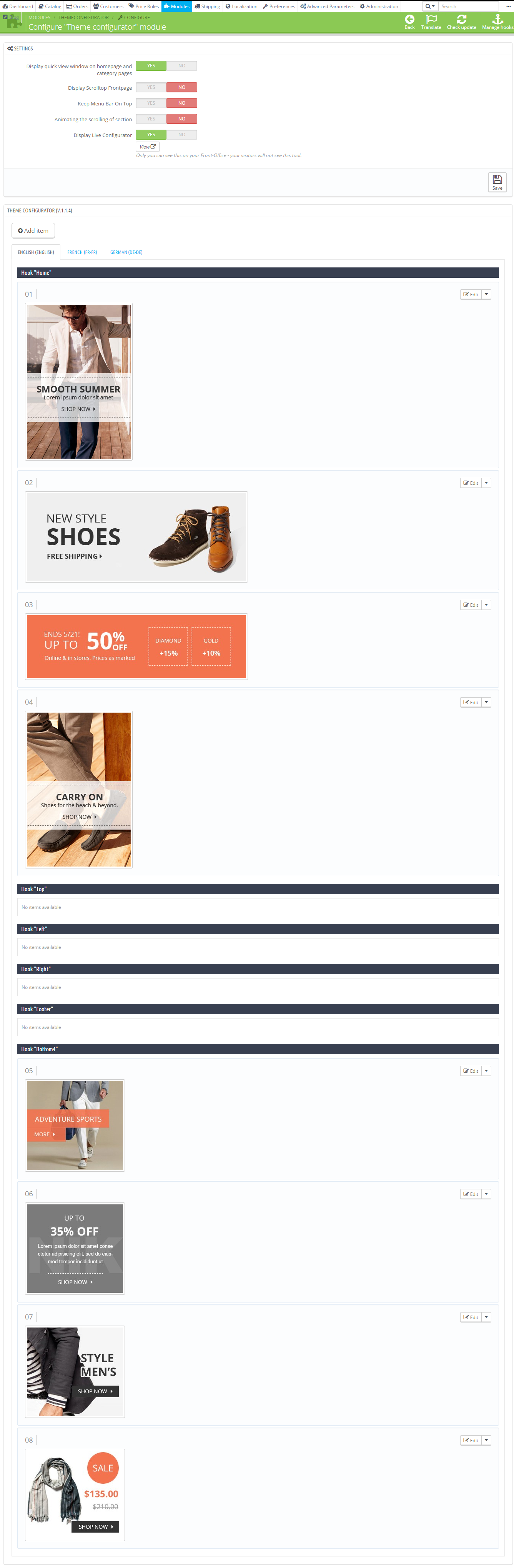The width and height of the screenshot is (514, 1568).
Task: Set Keep Menu Bar On Top to YES
Action: (151, 103)
